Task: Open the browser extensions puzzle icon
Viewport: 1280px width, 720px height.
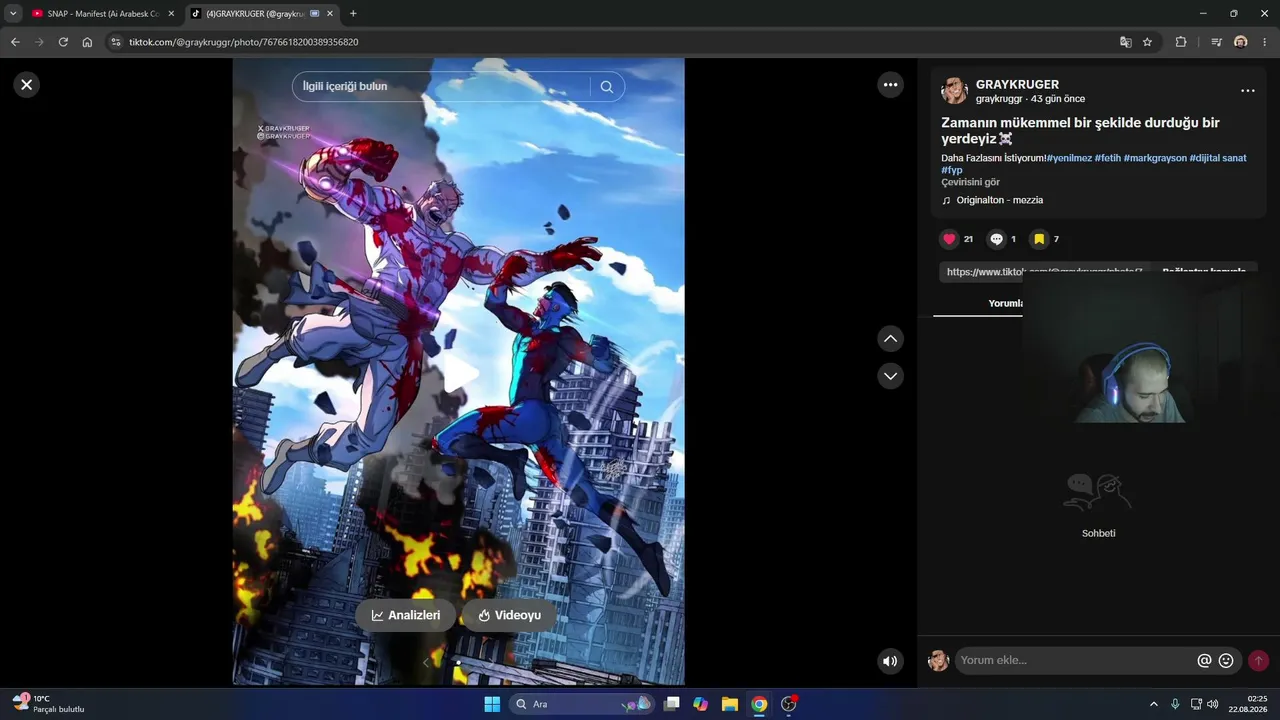Action: (1181, 42)
